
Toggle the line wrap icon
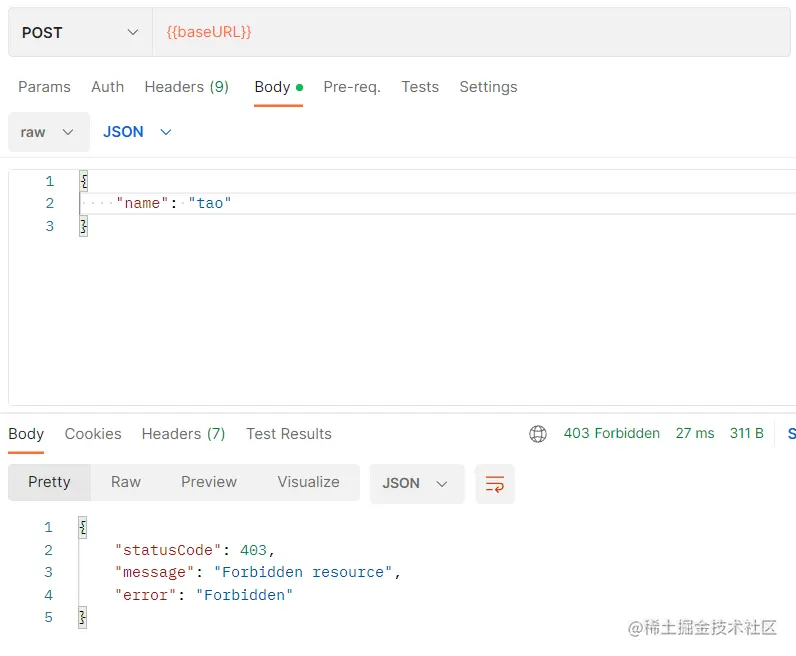tap(495, 484)
